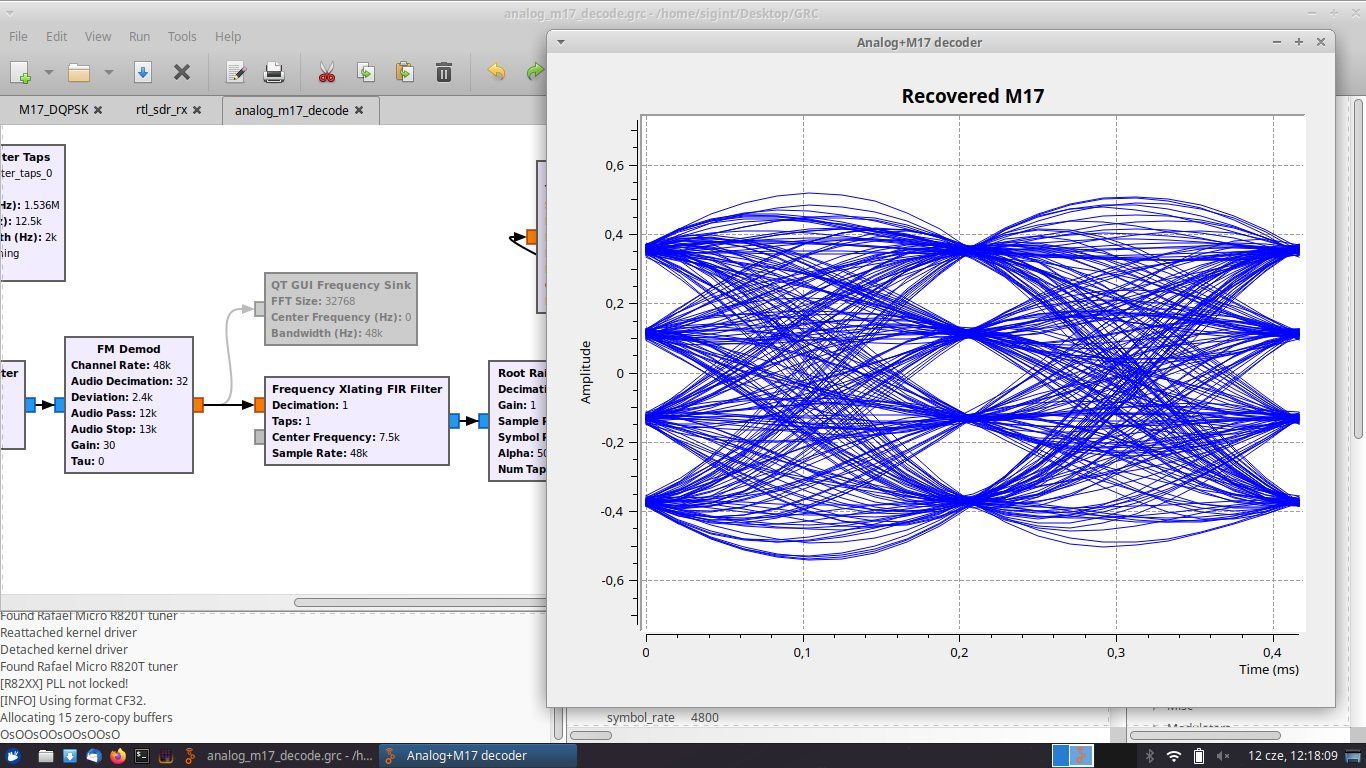Image resolution: width=1366 pixels, height=768 pixels.
Task: Open the View menu
Action: point(98,36)
